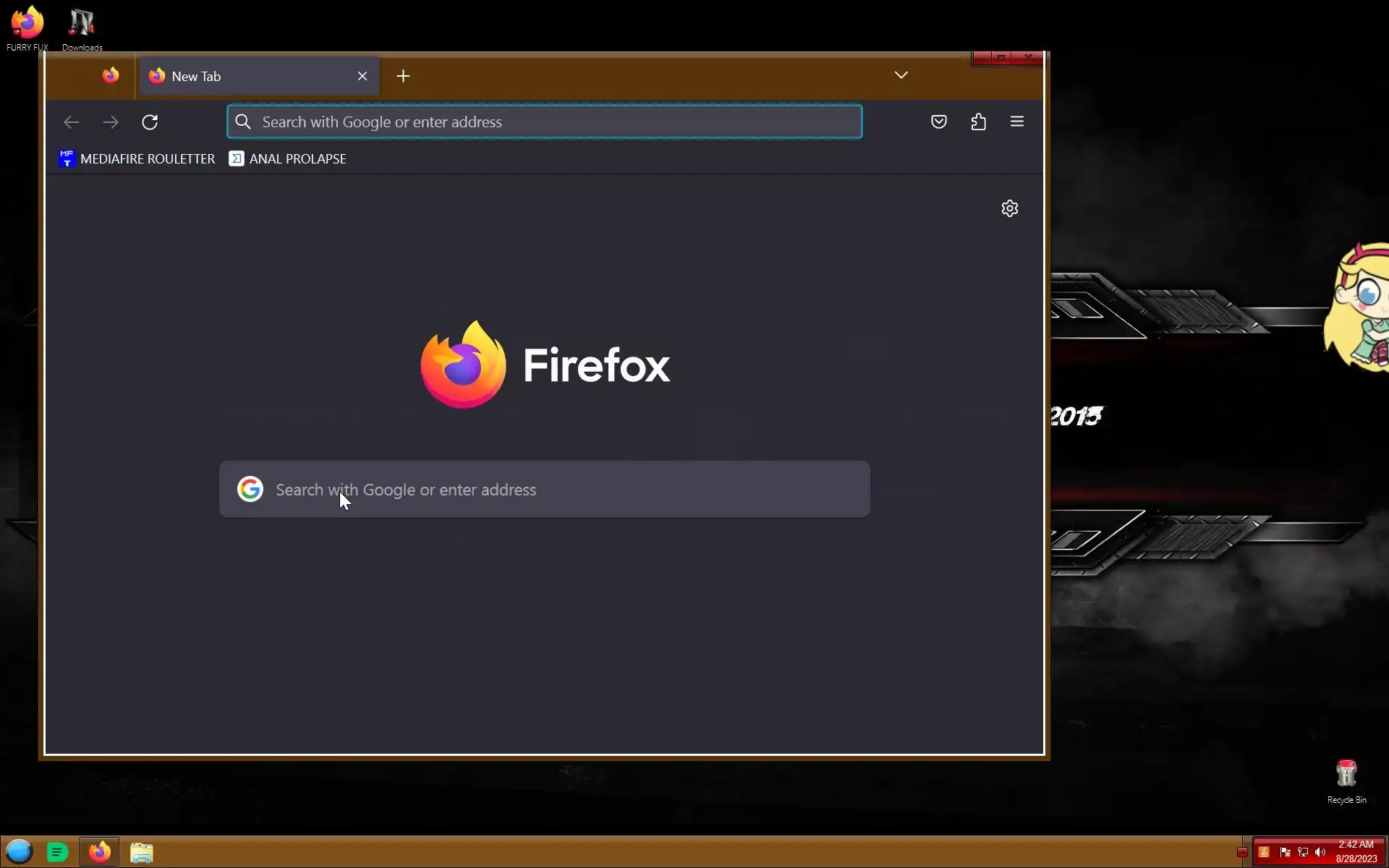The width and height of the screenshot is (1389, 868).
Task: Click the Reload page icon
Action: pos(150,122)
